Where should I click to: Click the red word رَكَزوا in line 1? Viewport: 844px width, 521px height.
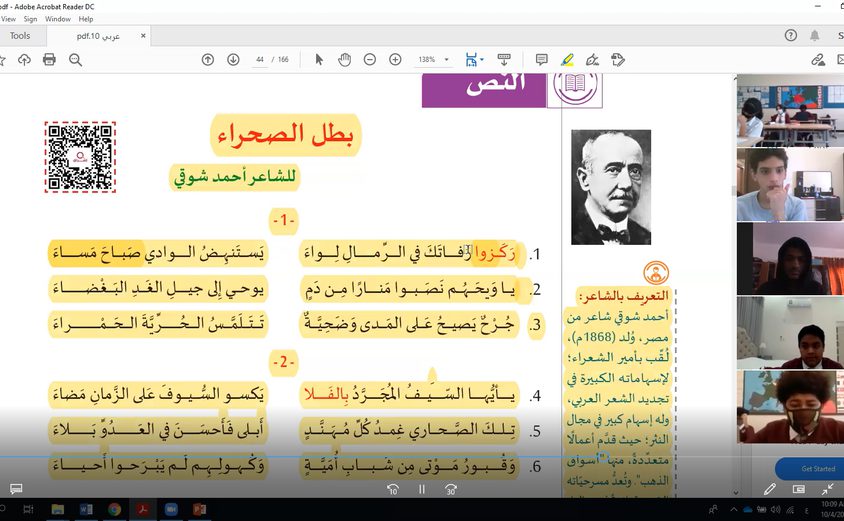[495, 252]
